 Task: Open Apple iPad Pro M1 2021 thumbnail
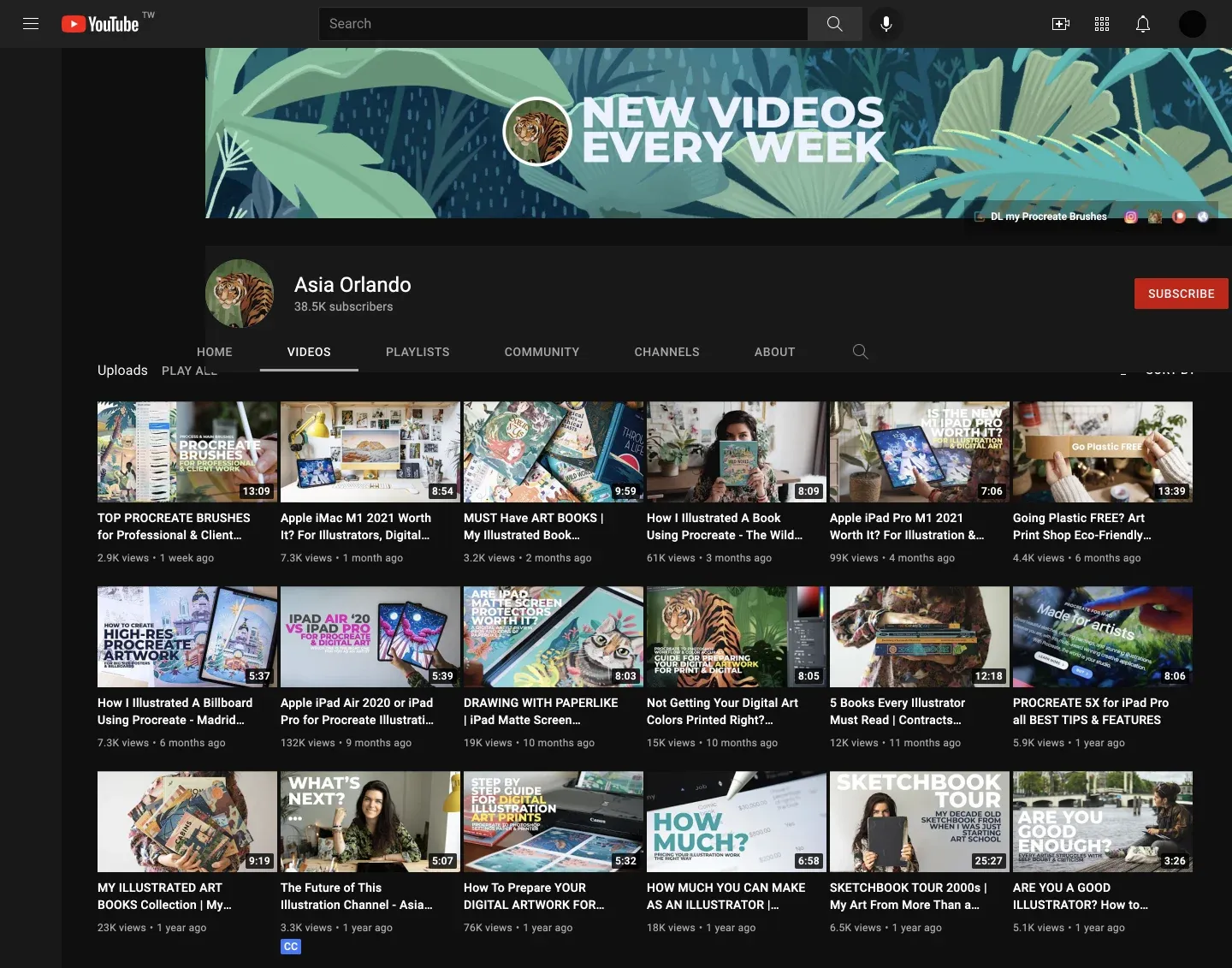[920, 452]
